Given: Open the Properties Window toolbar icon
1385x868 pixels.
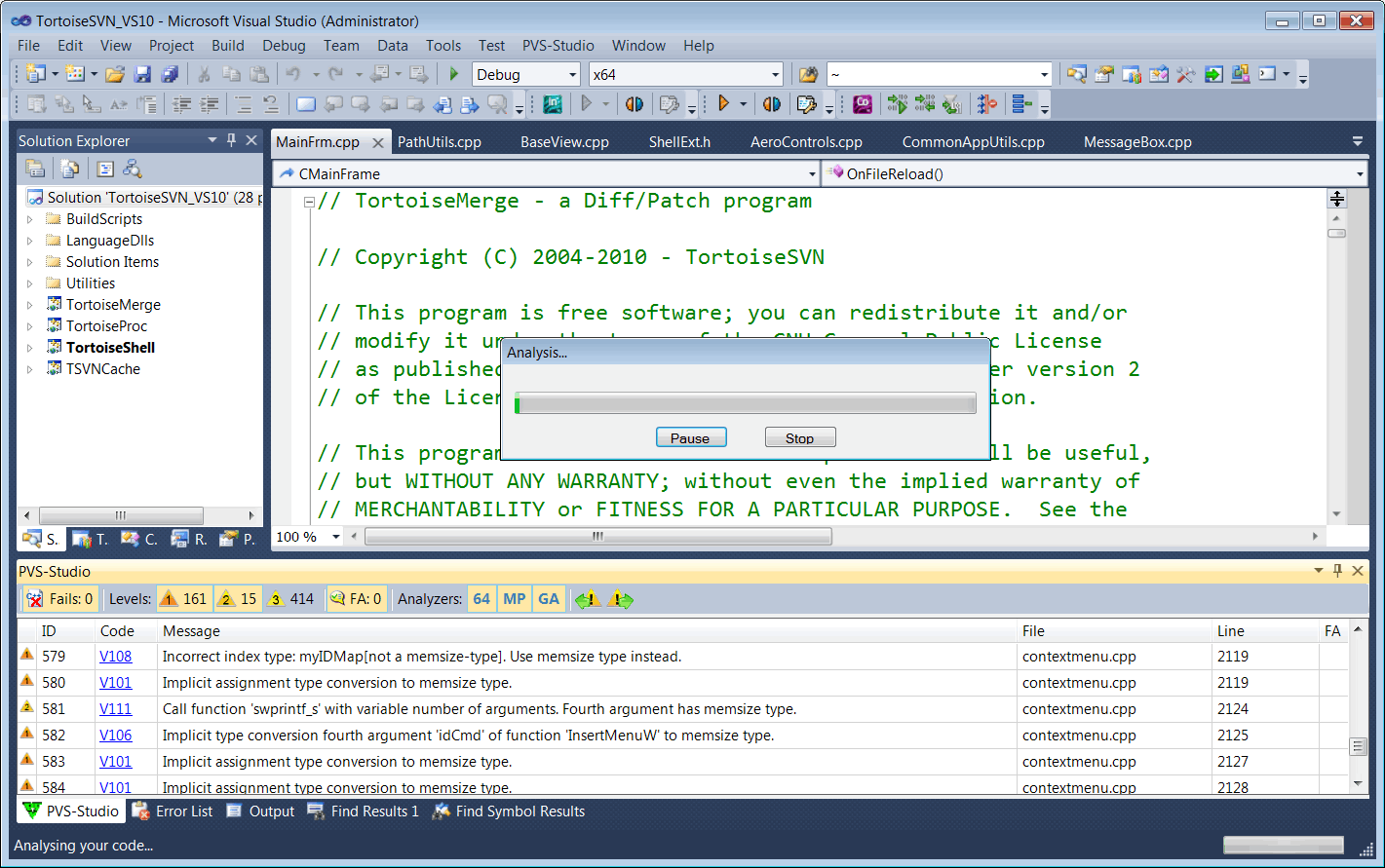Looking at the screenshot, I should 1103,74.
